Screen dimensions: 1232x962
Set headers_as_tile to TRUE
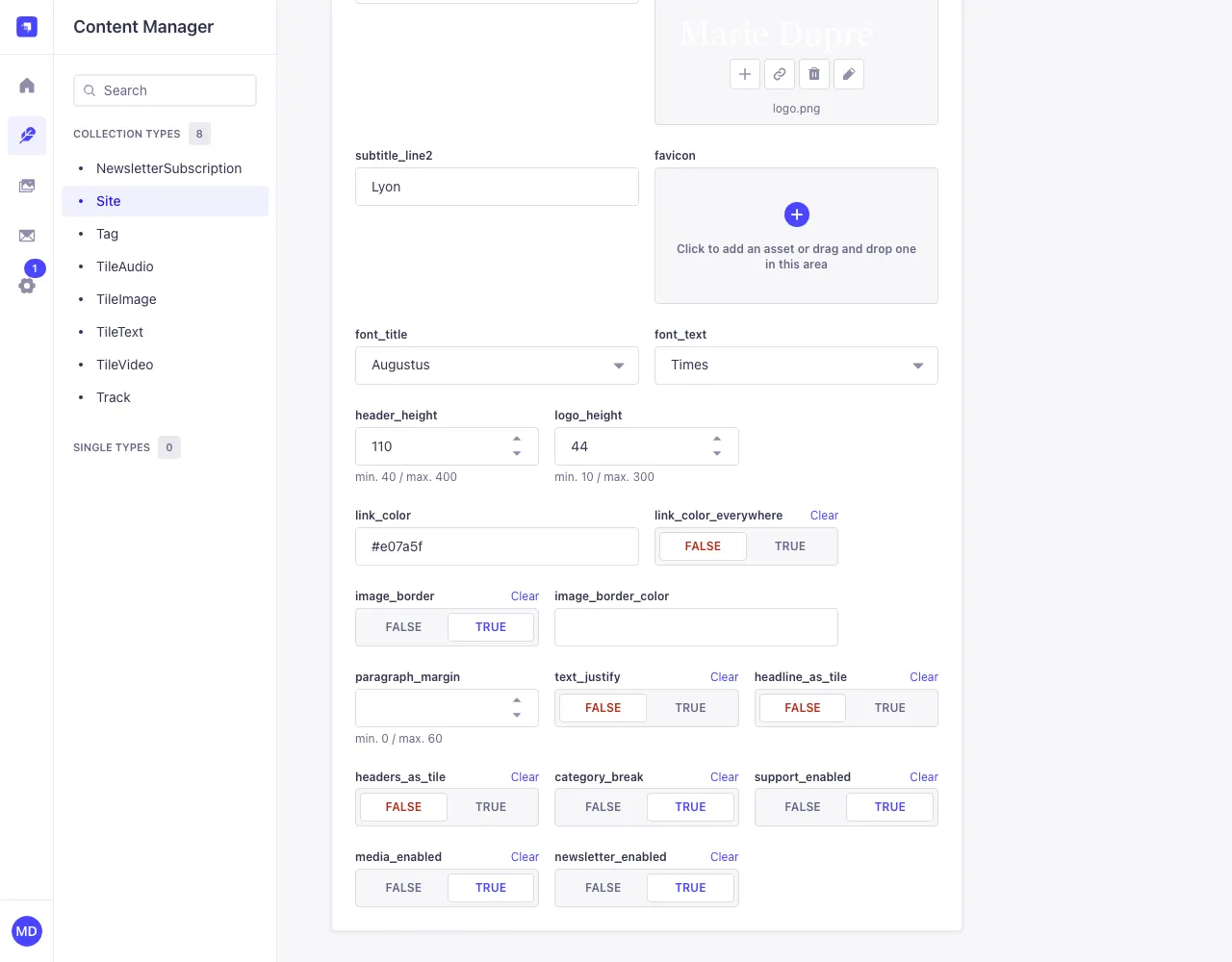tap(491, 807)
